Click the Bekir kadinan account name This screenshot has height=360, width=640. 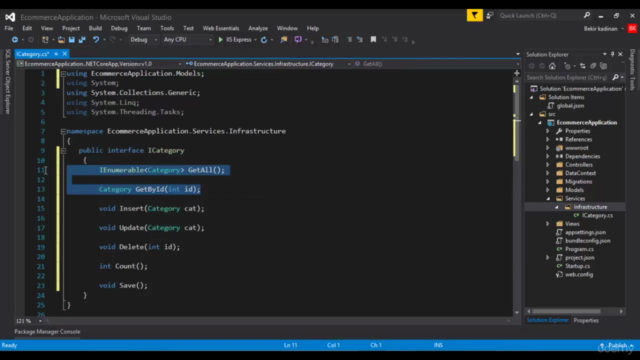click(x=600, y=29)
